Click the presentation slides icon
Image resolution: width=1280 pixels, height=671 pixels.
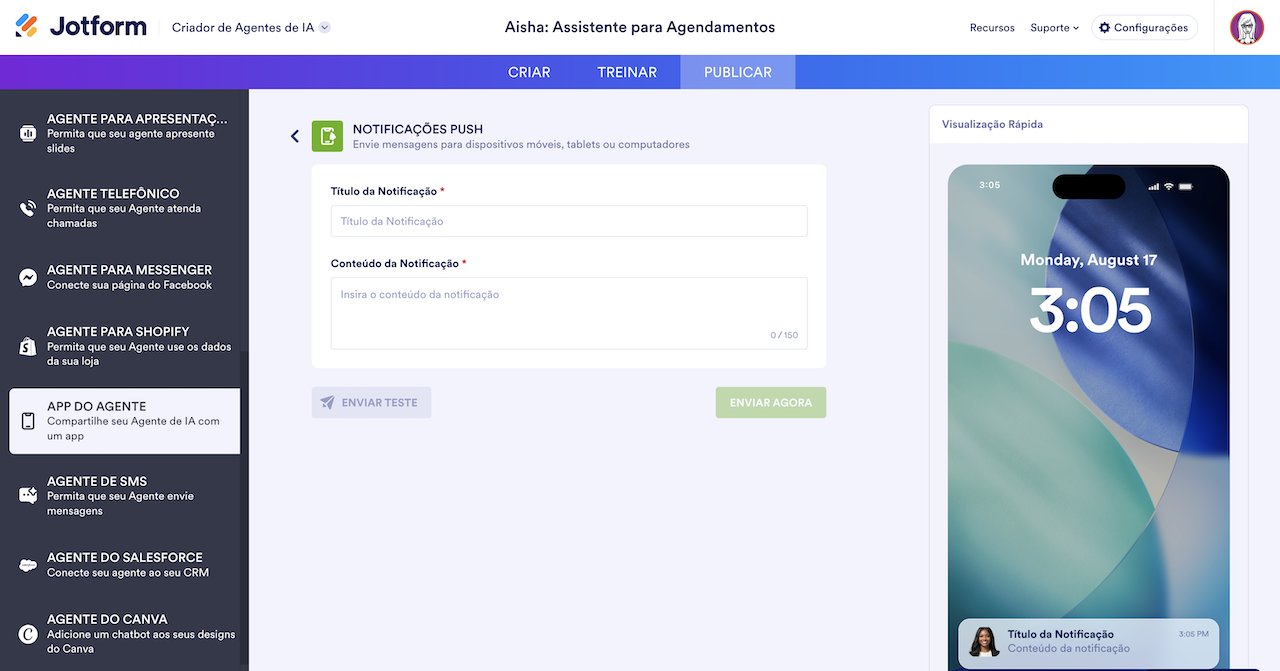click(28, 133)
